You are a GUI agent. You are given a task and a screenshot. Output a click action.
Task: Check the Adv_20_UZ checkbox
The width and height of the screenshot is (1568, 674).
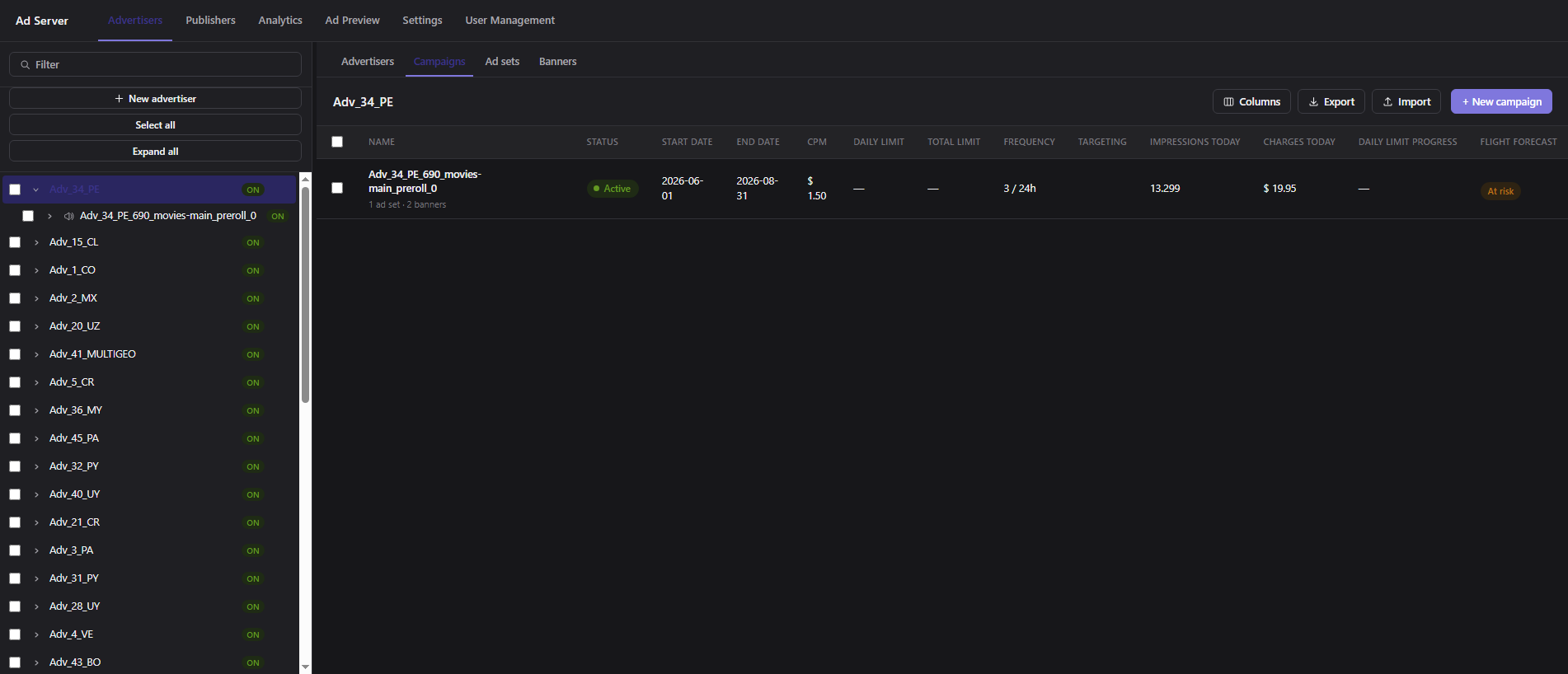tap(15, 326)
